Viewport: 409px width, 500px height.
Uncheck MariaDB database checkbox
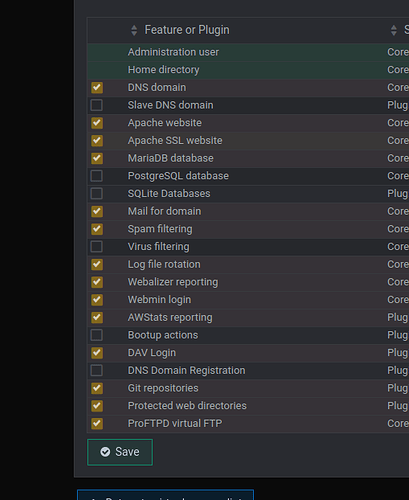coord(97,158)
